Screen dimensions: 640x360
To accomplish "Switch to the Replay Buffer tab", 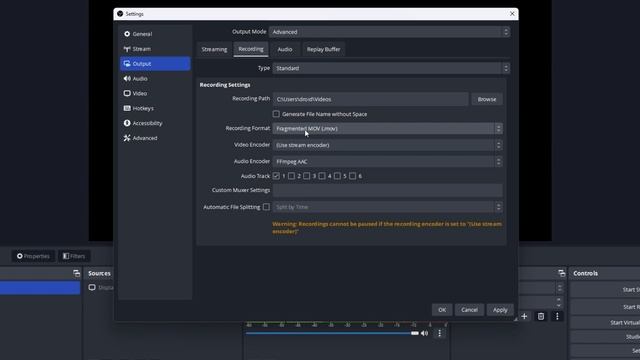I will [323, 49].
